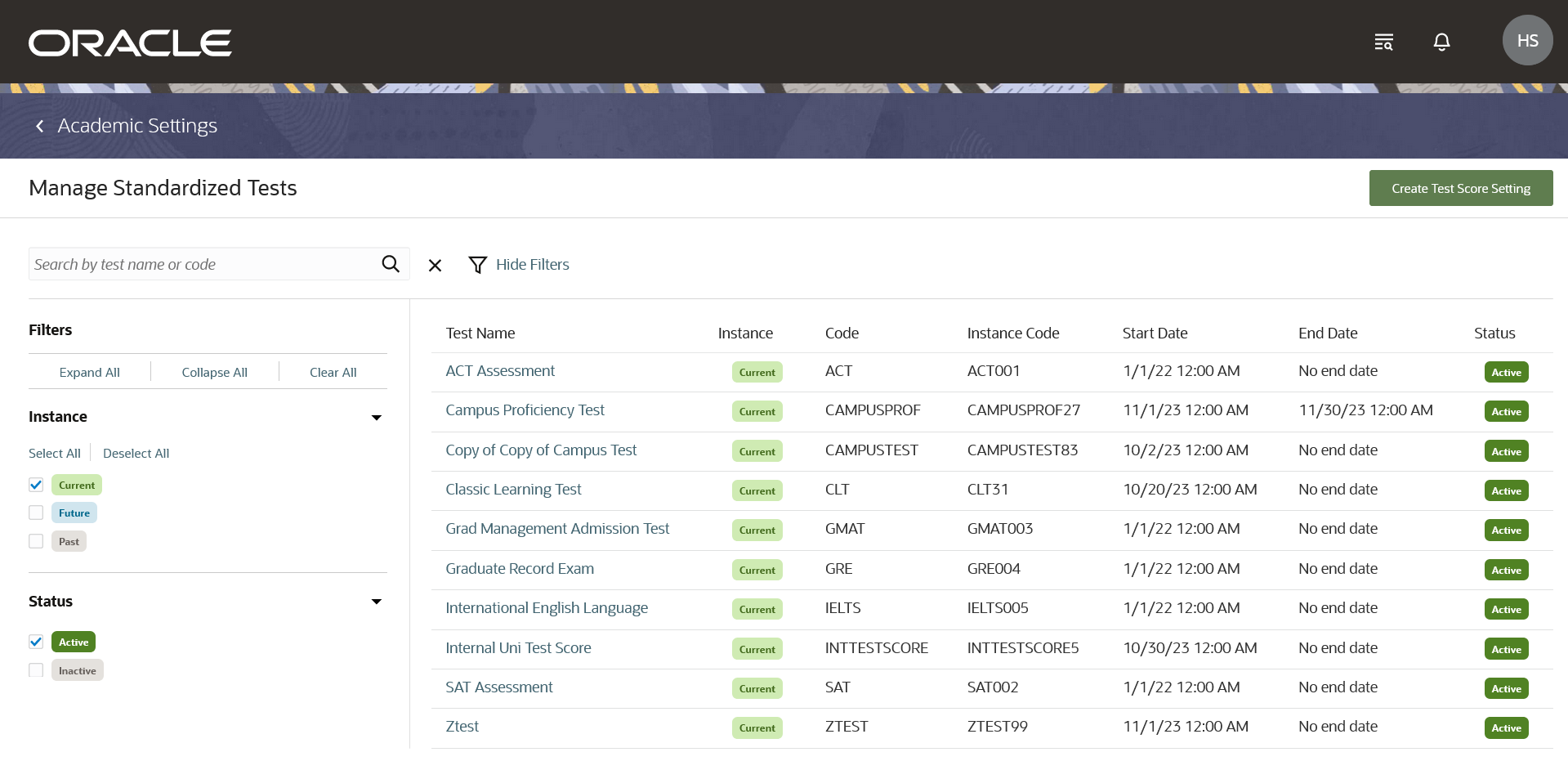Open the notifications bell
Image resolution: width=1568 pixels, height=770 pixels.
[x=1441, y=42]
